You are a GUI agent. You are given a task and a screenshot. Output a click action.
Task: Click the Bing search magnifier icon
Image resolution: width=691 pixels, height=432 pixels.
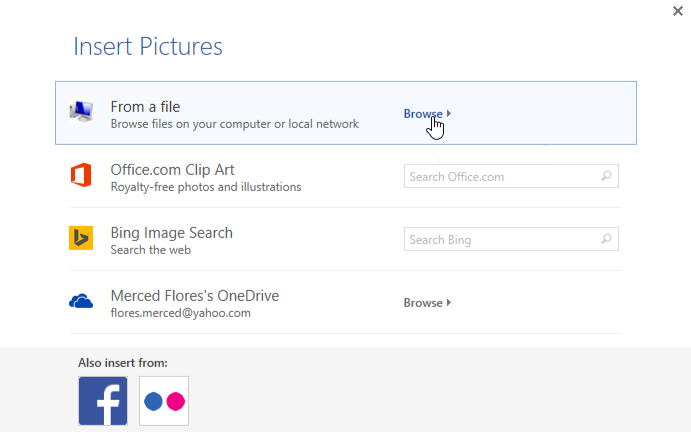607,240
